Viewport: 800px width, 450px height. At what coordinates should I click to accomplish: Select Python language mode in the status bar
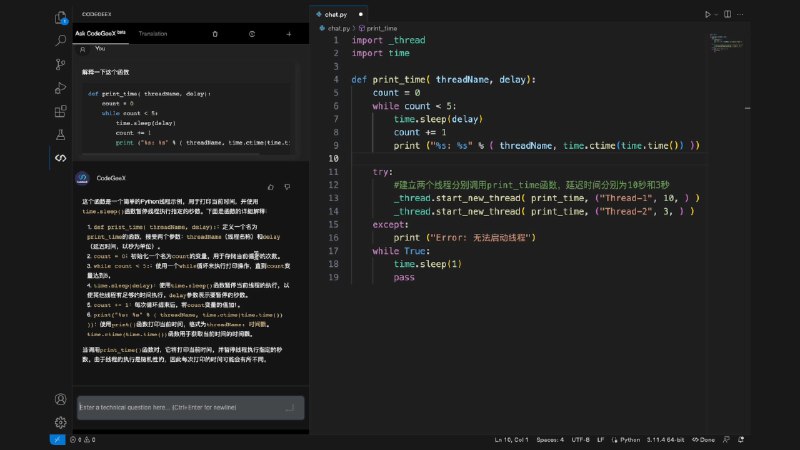point(630,439)
